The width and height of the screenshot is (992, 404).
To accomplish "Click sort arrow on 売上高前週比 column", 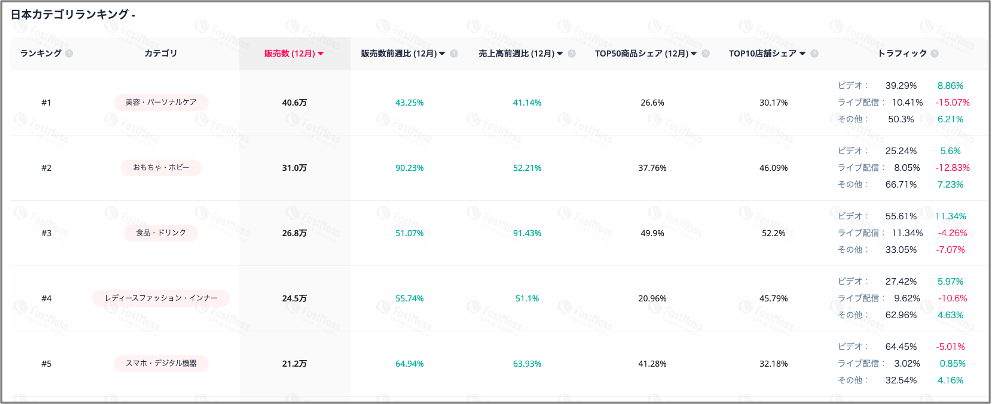I will tap(560, 53).
